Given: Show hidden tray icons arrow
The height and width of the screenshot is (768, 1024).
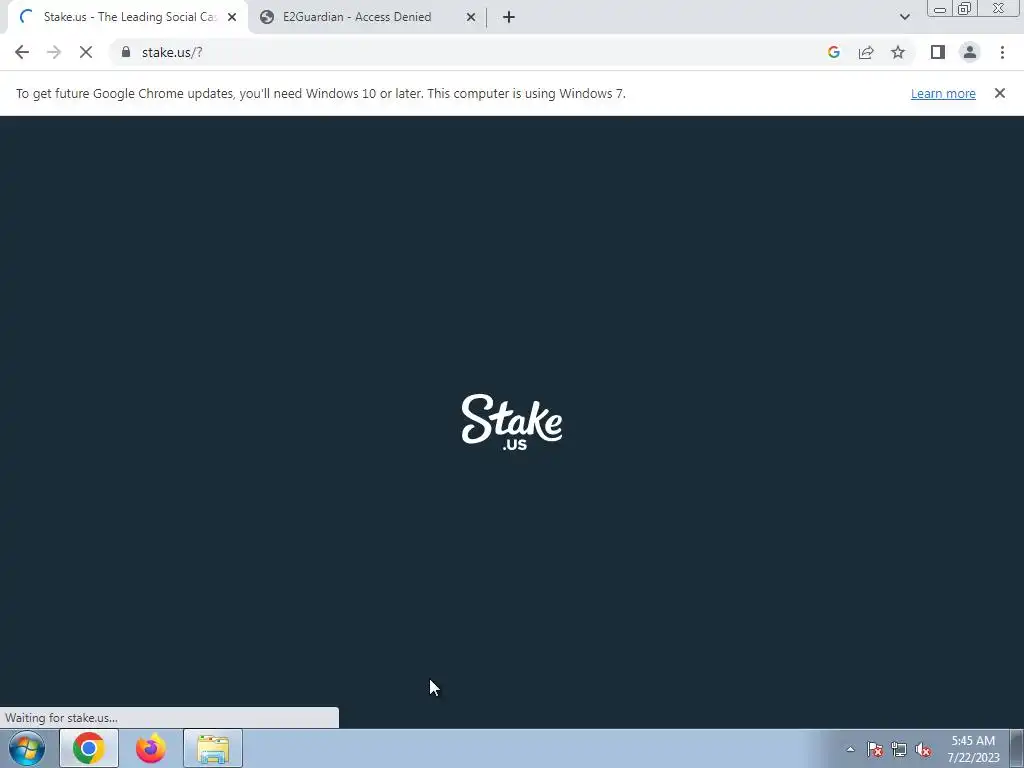Looking at the screenshot, I should [x=850, y=750].
